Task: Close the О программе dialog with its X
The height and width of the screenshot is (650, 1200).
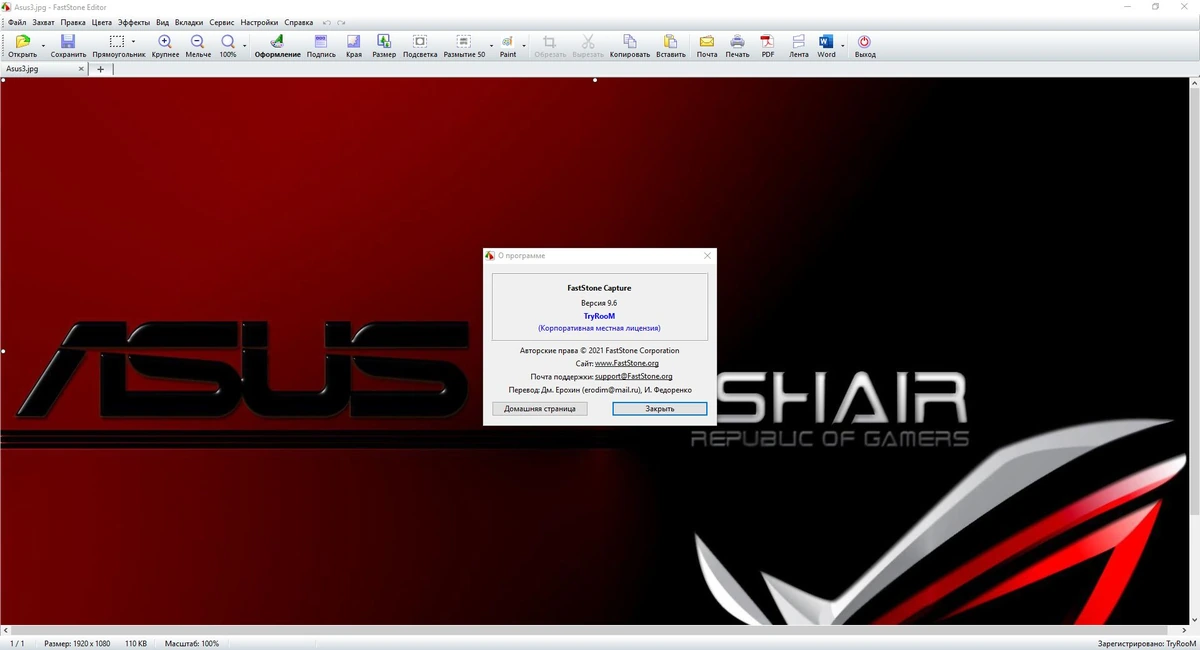Action: pyautogui.click(x=707, y=256)
